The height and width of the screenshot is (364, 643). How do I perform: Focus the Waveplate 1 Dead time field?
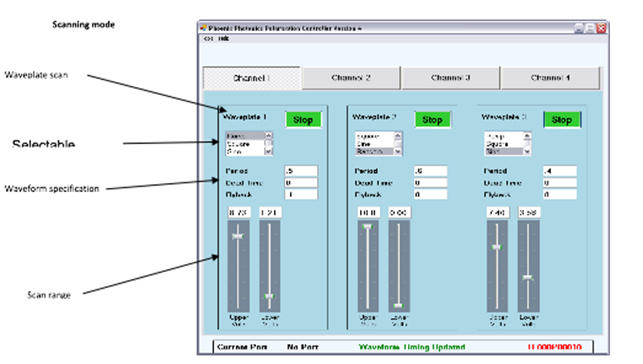301,183
